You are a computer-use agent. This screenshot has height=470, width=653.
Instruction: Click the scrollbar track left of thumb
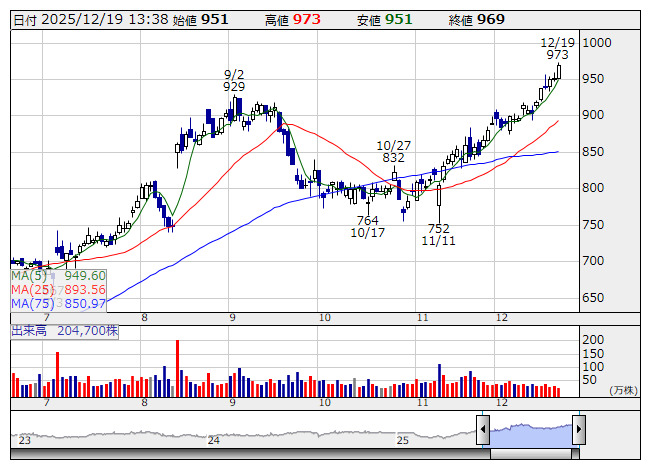[x=250, y=454]
